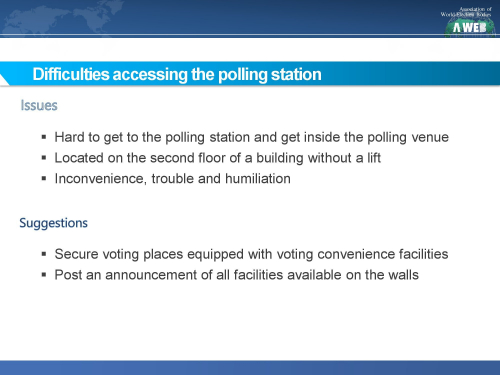This screenshot has height=375, width=500.
Task: Click the white triangle at title bar's left
Action: tap(4, 80)
